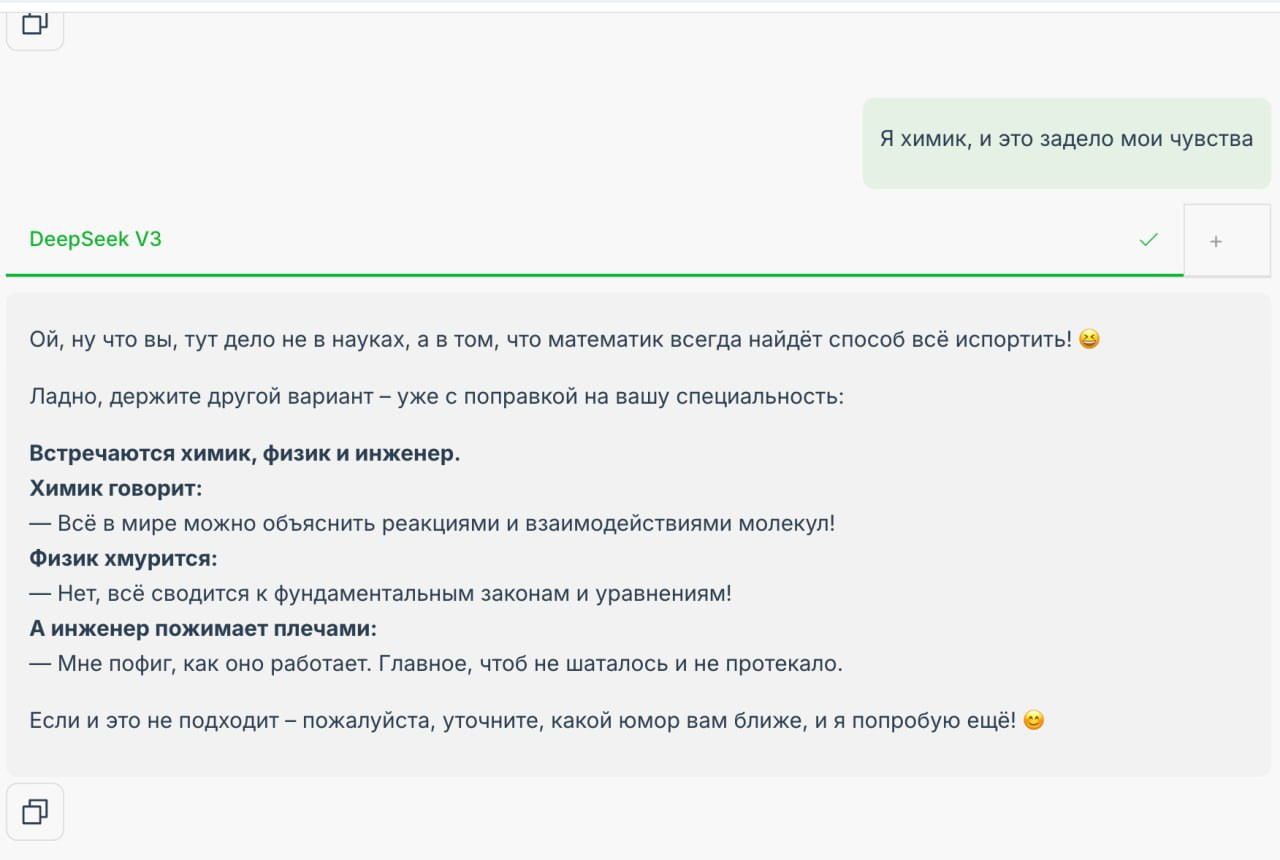
Task: Click the chemist's quote about reactions of molecules
Action: (445, 523)
